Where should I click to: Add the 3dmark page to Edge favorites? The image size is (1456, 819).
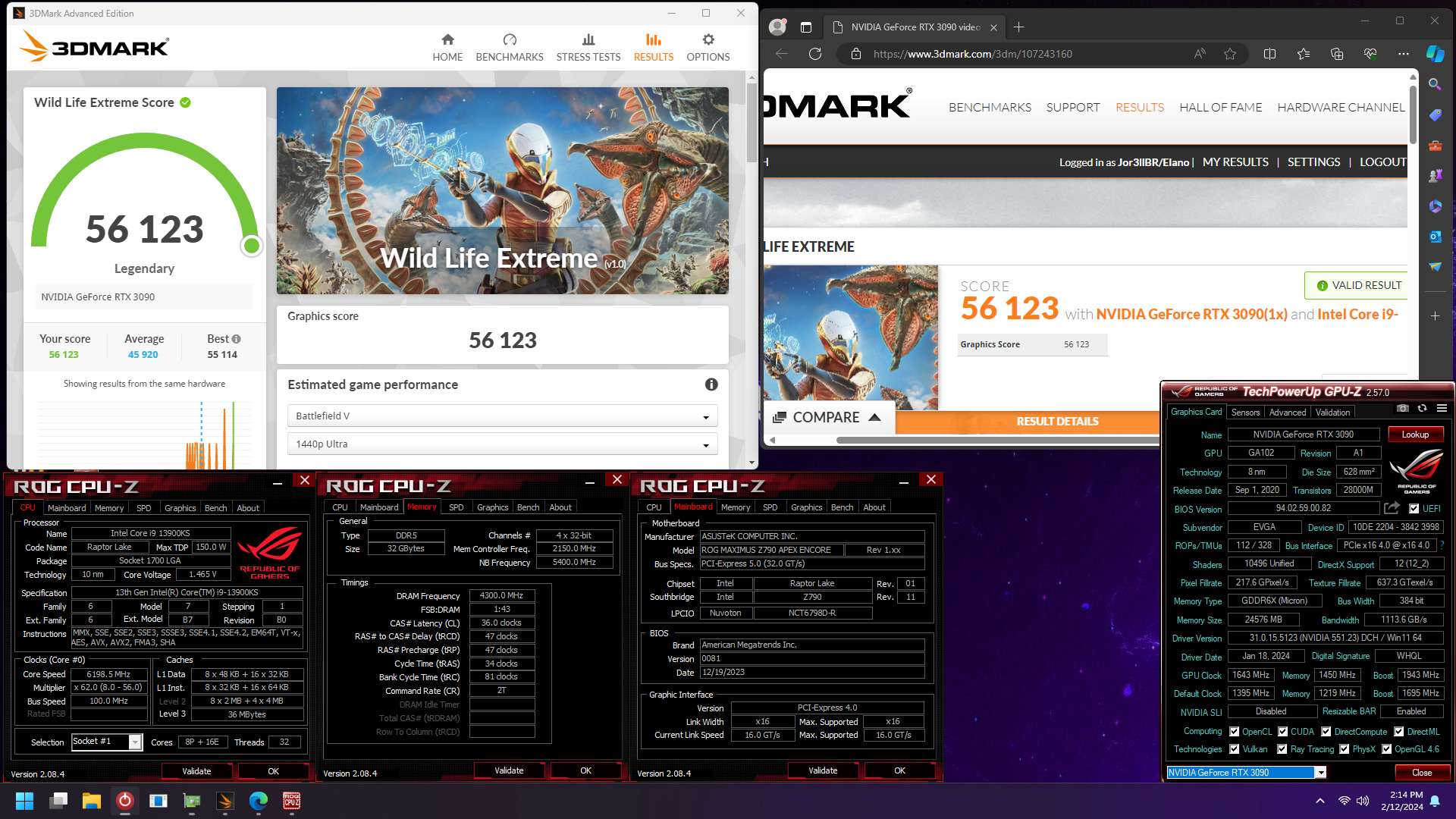coord(1230,54)
